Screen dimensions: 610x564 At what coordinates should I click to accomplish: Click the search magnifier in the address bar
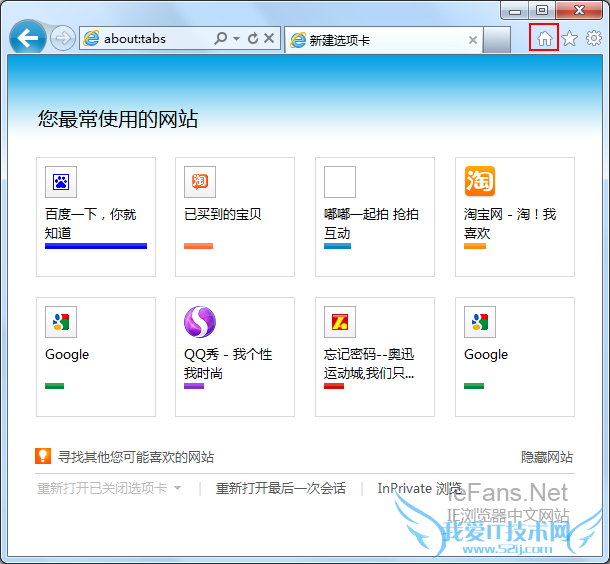tap(221, 38)
